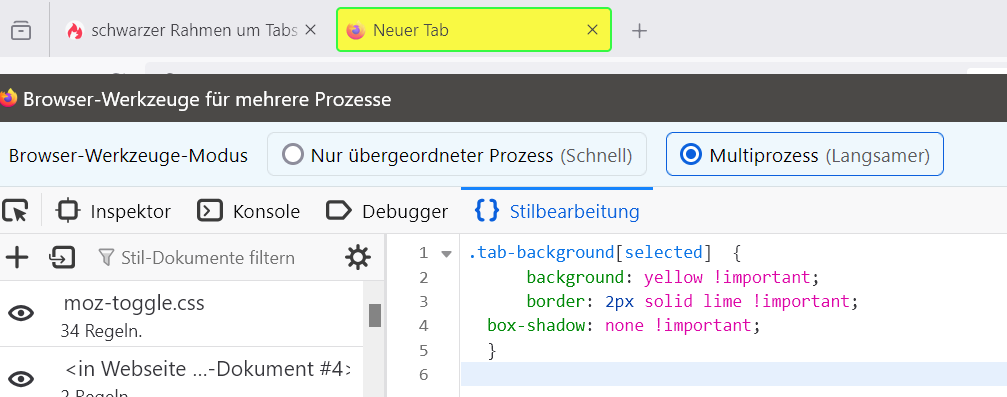The height and width of the screenshot is (397, 1007).
Task: Switch to the Inspektor panel
Action: tap(114, 211)
